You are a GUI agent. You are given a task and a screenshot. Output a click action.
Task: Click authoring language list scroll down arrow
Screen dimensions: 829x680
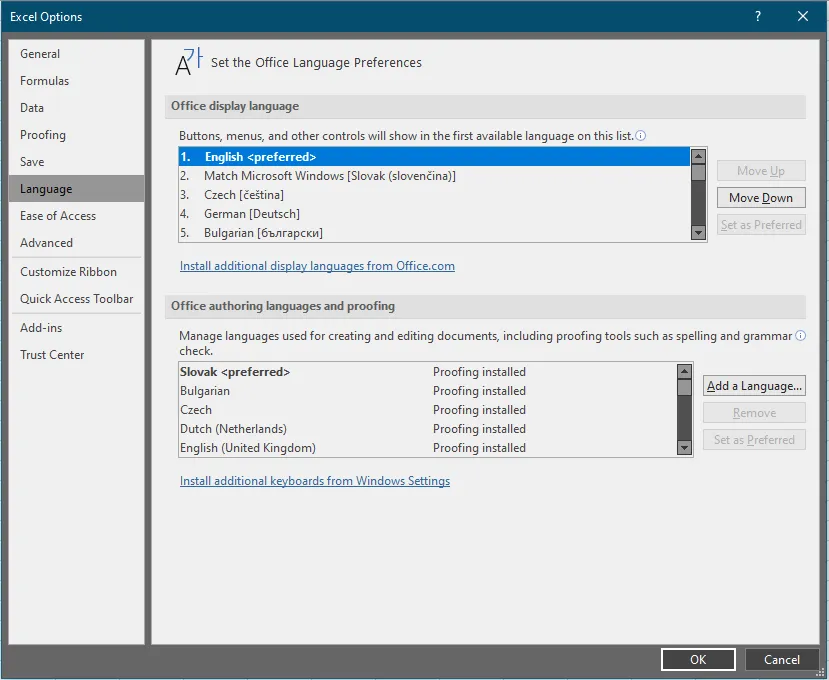pos(684,447)
